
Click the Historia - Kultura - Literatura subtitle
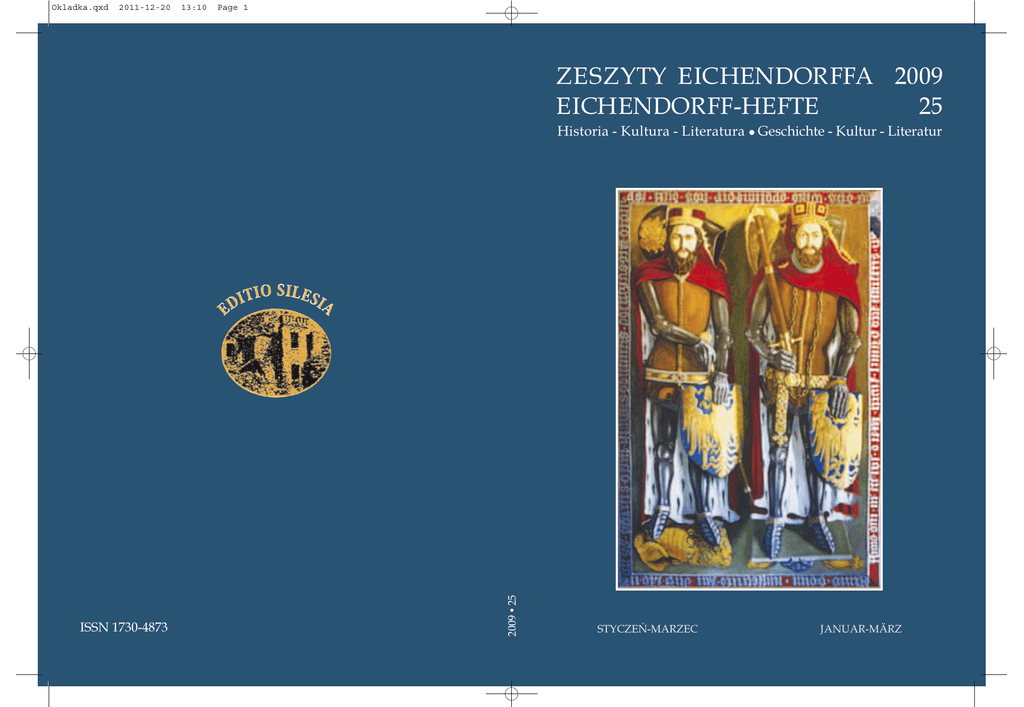(x=650, y=132)
